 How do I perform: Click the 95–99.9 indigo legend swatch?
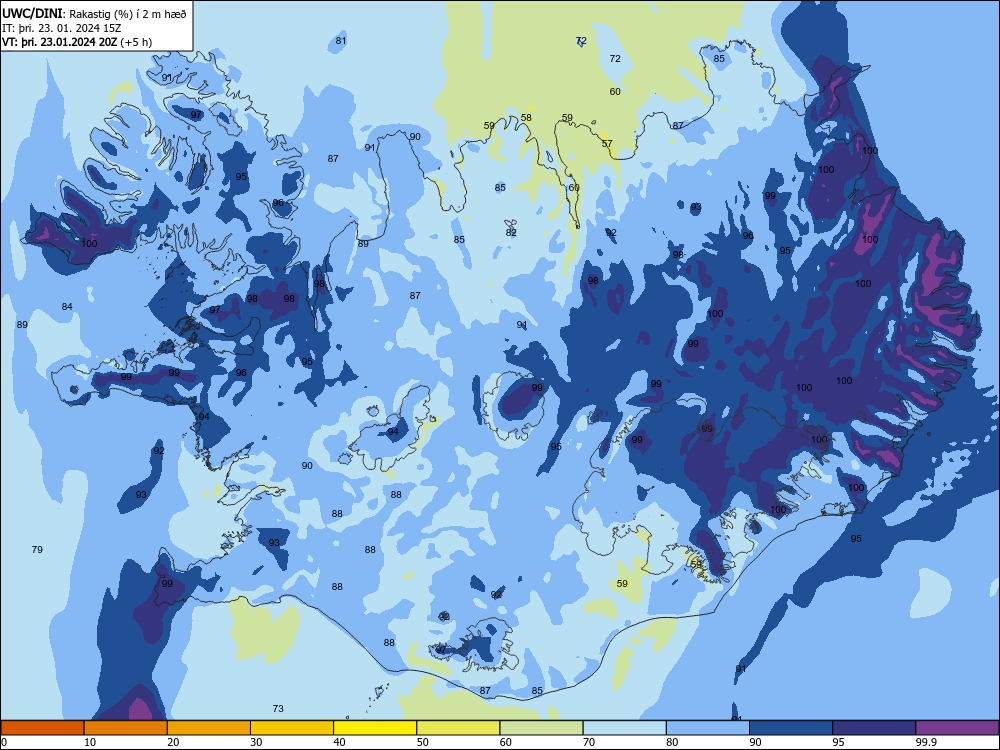pyautogui.click(x=874, y=728)
